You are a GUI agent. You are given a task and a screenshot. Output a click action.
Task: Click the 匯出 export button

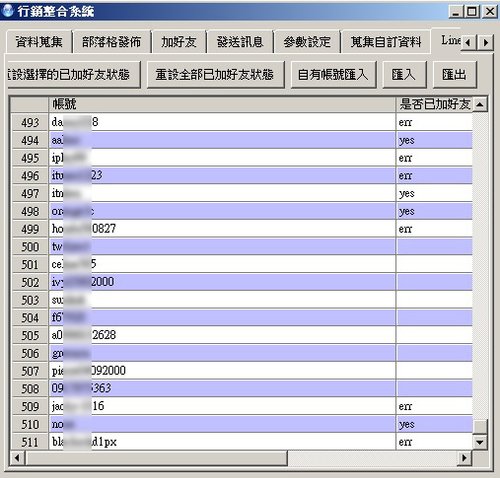click(x=454, y=75)
